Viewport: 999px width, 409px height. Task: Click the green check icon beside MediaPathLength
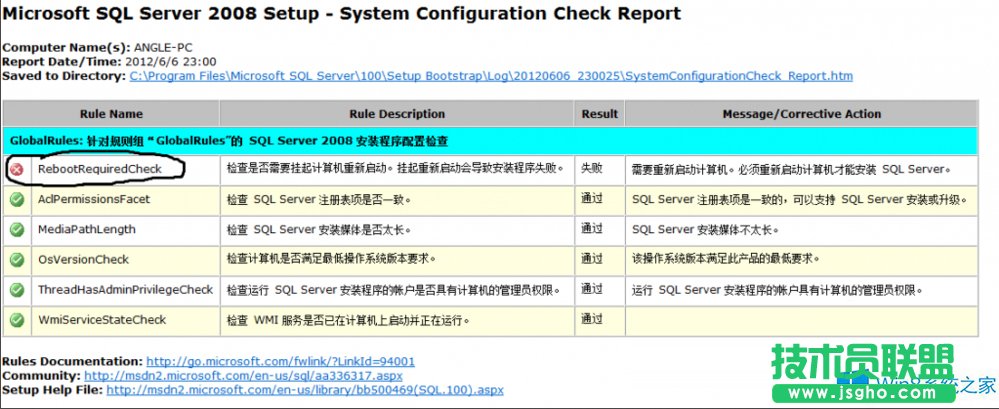click(x=17, y=230)
